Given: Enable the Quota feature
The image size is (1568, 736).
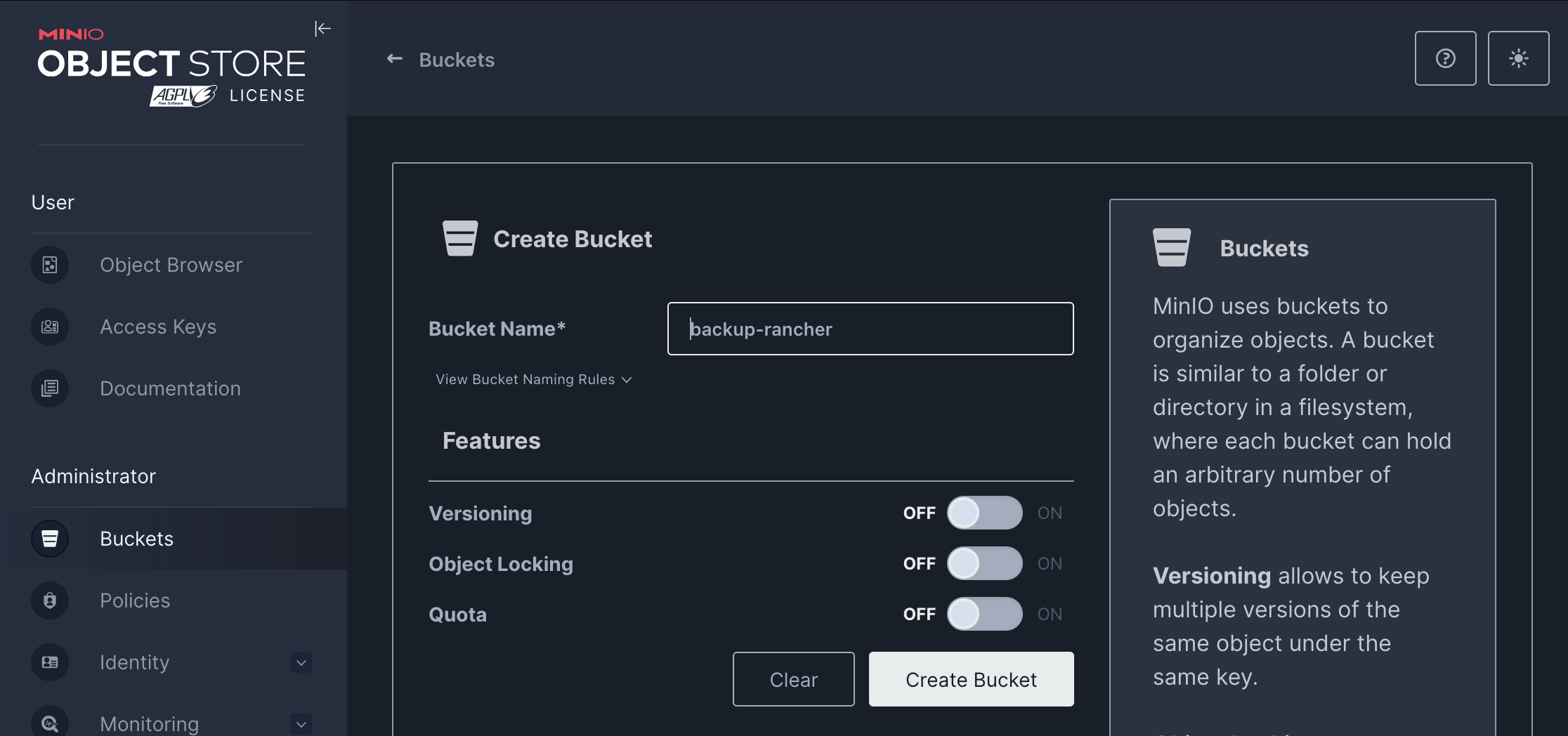Looking at the screenshot, I should 985,613.
